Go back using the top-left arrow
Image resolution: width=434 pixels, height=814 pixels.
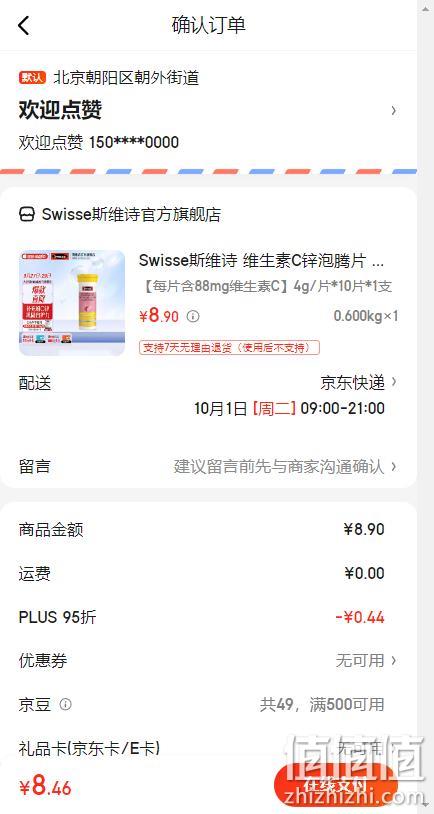[24, 25]
